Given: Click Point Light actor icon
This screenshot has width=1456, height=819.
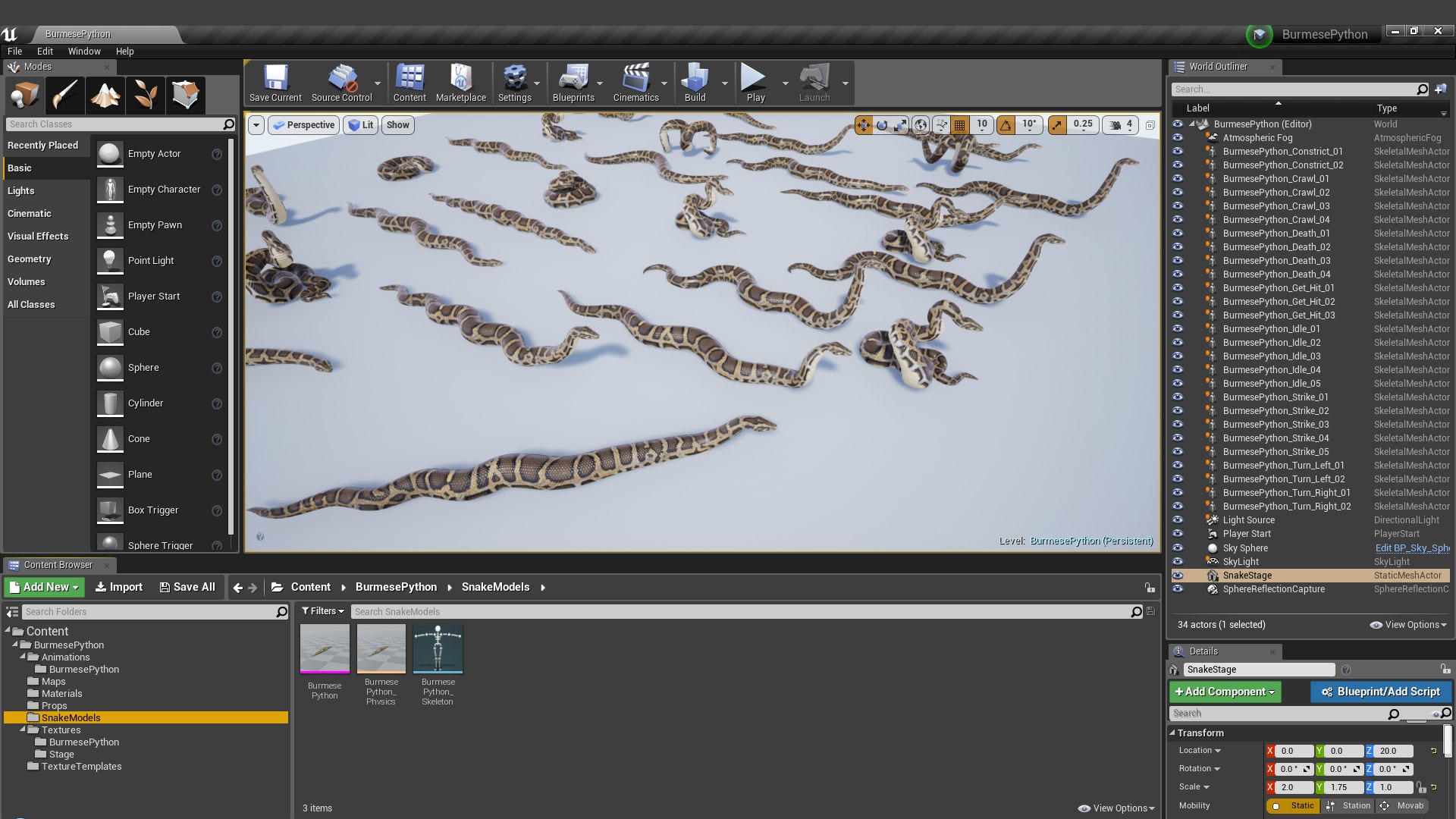Looking at the screenshot, I should [x=110, y=261].
